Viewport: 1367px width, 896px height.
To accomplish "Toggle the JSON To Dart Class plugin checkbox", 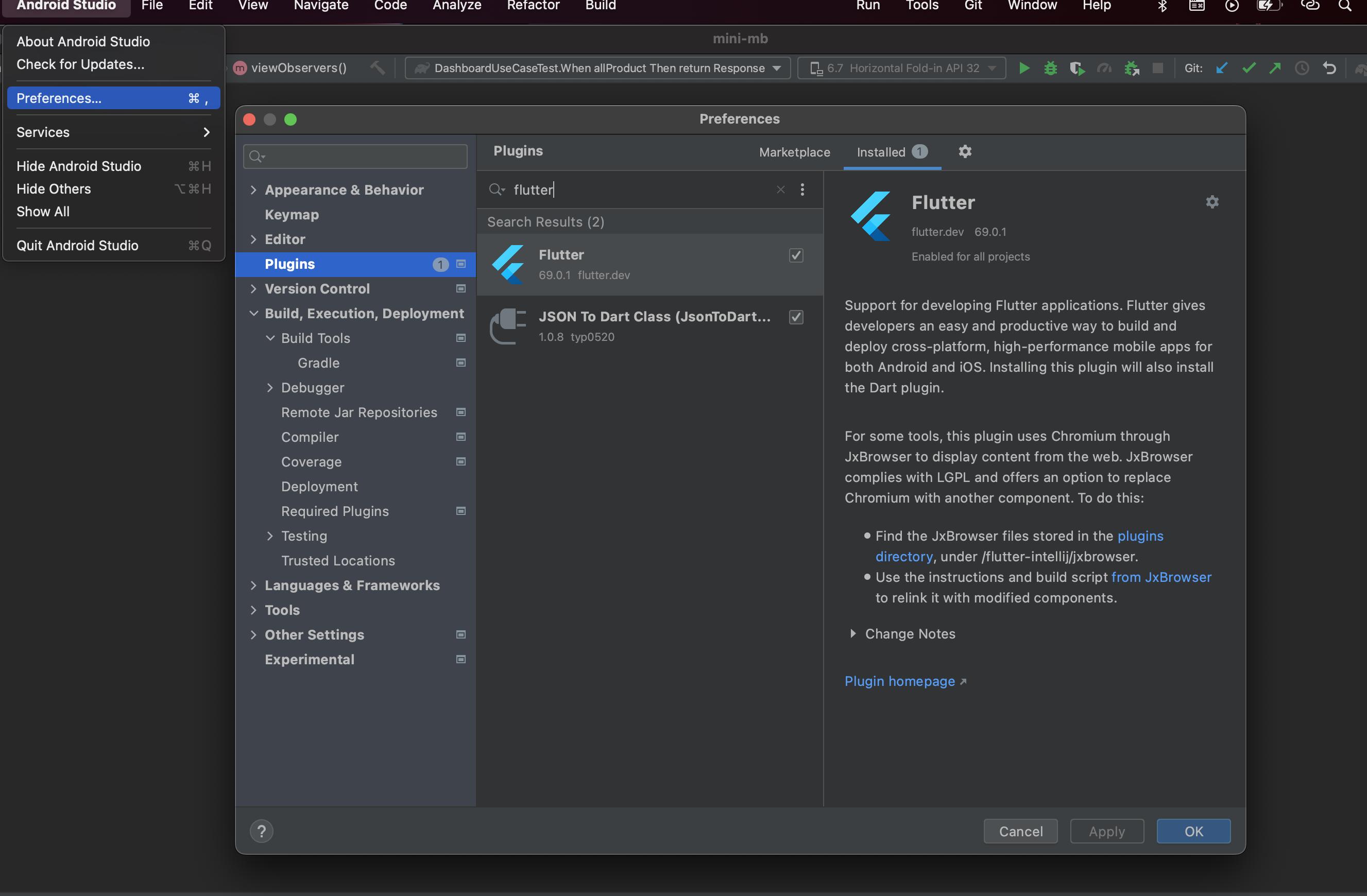I will (796, 317).
